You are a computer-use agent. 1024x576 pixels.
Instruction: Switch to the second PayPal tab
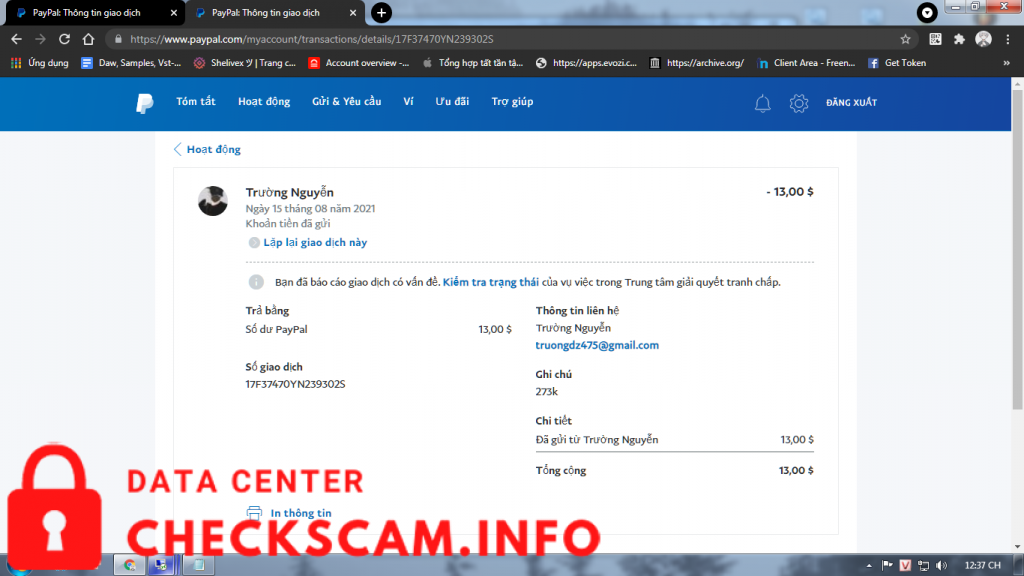(x=270, y=13)
